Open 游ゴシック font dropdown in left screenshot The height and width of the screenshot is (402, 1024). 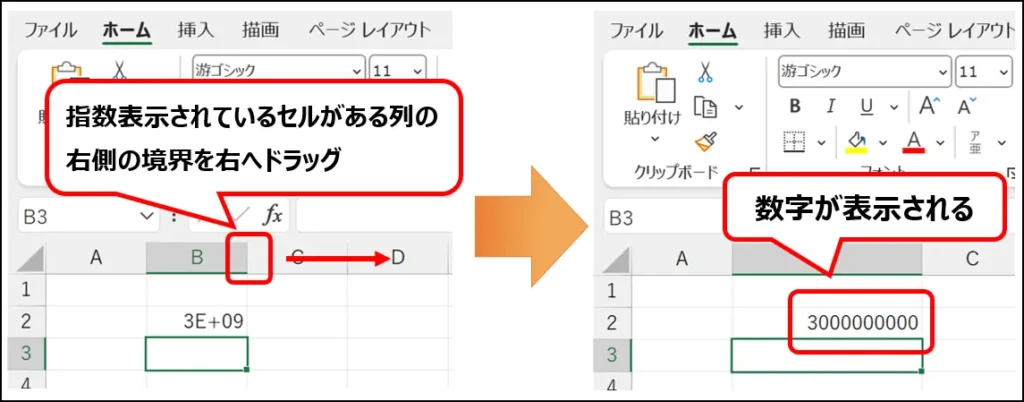click(357, 71)
